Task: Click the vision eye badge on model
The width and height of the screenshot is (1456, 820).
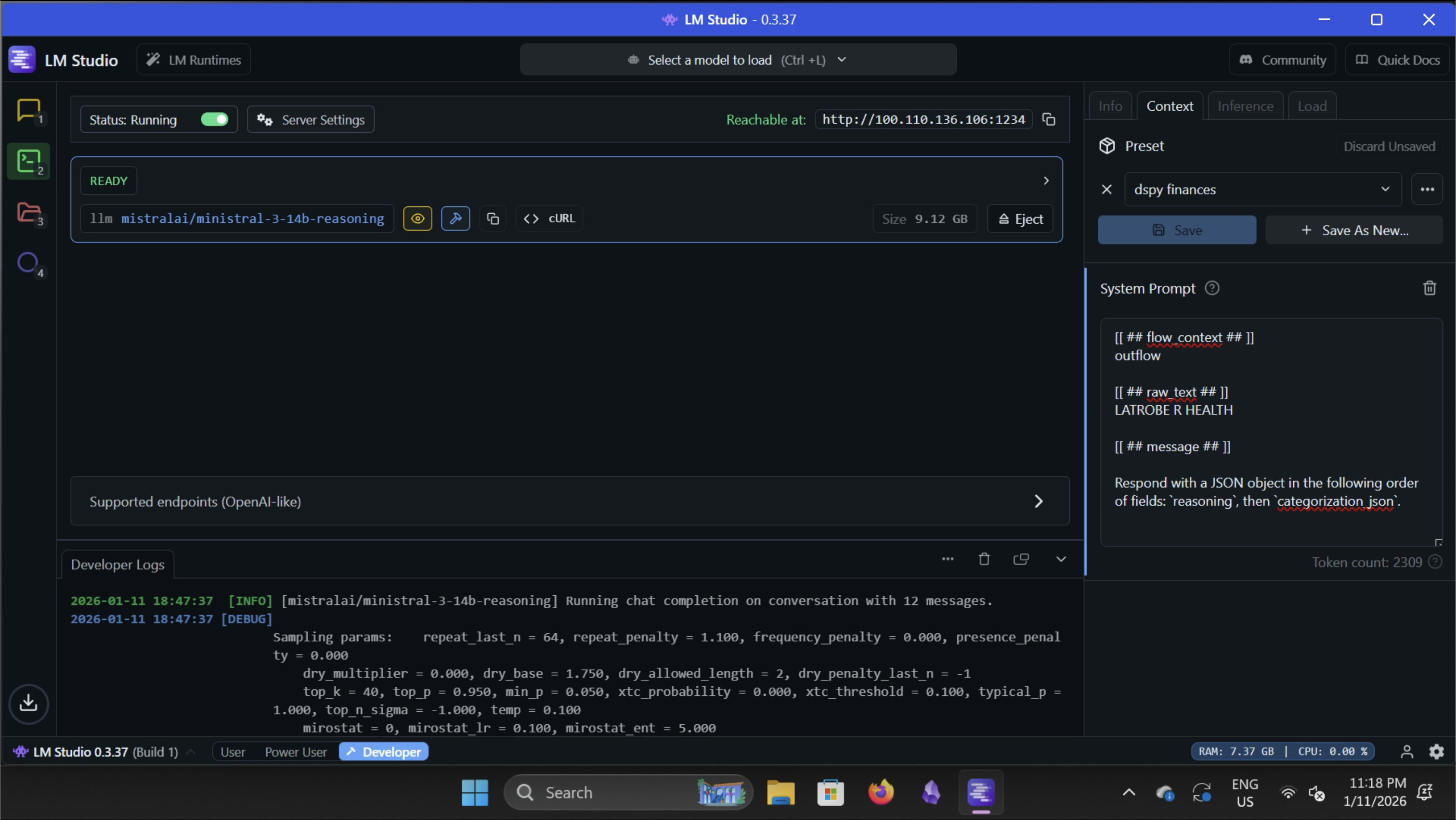Action: (x=418, y=218)
